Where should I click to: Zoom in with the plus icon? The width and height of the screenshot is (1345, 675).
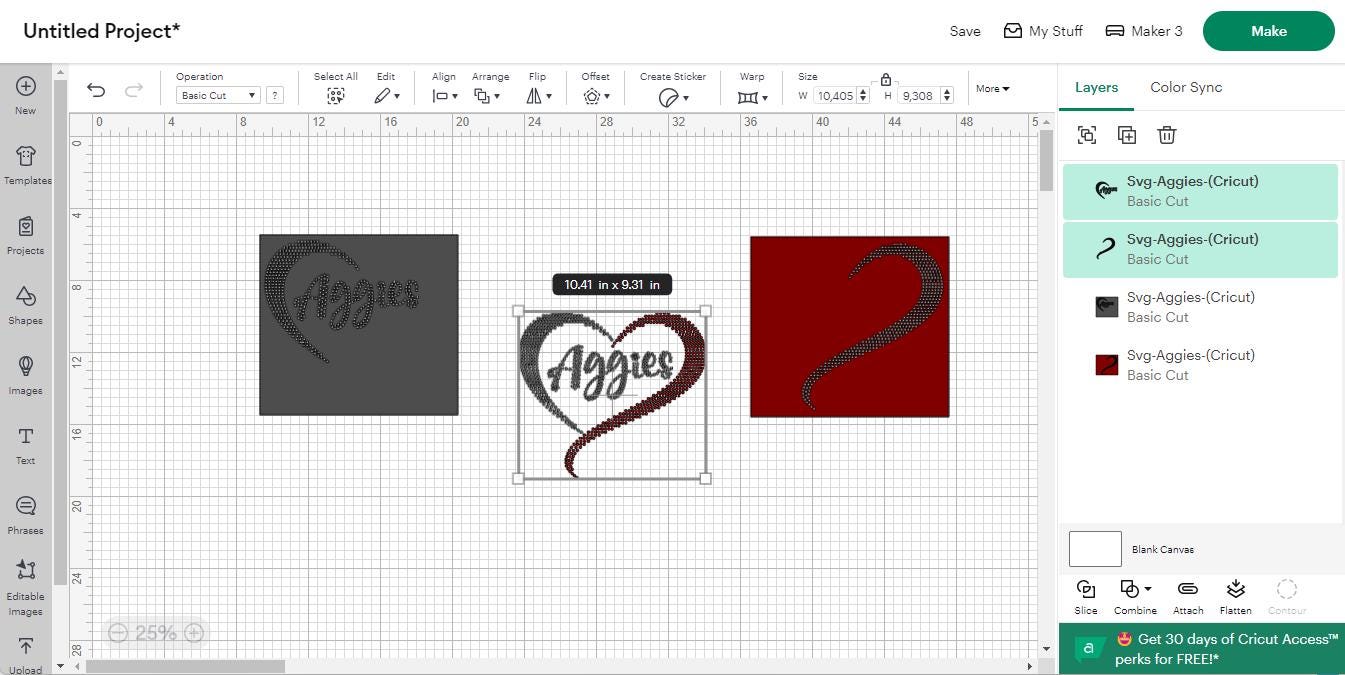click(194, 633)
